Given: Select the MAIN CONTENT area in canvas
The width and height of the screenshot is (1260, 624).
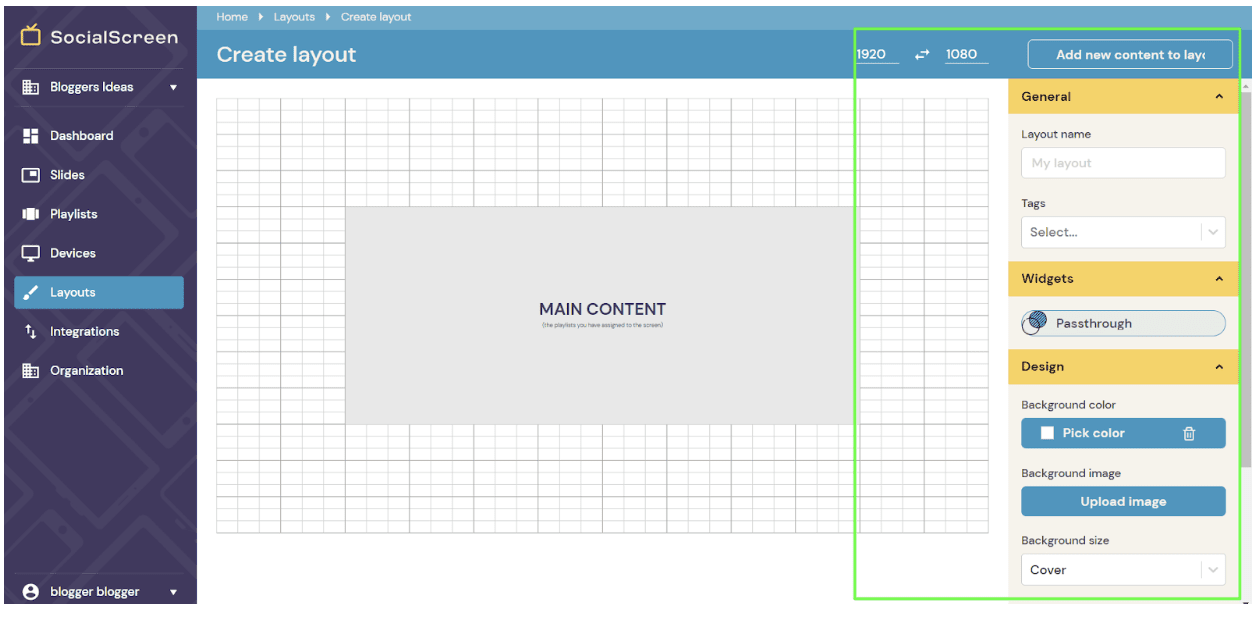Looking at the screenshot, I should pos(602,315).
